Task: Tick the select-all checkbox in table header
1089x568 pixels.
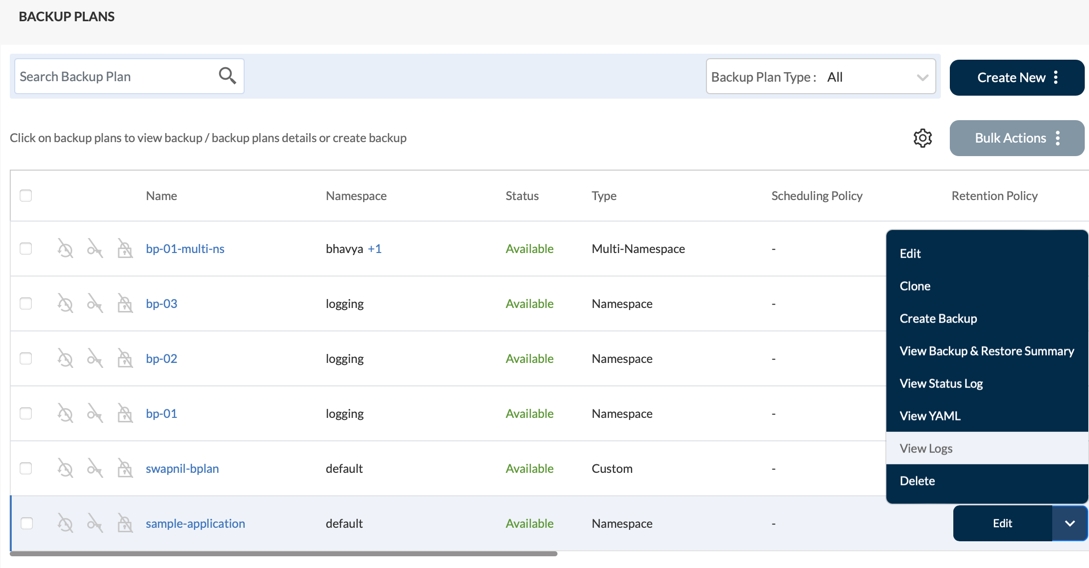Action: [26, 196]
